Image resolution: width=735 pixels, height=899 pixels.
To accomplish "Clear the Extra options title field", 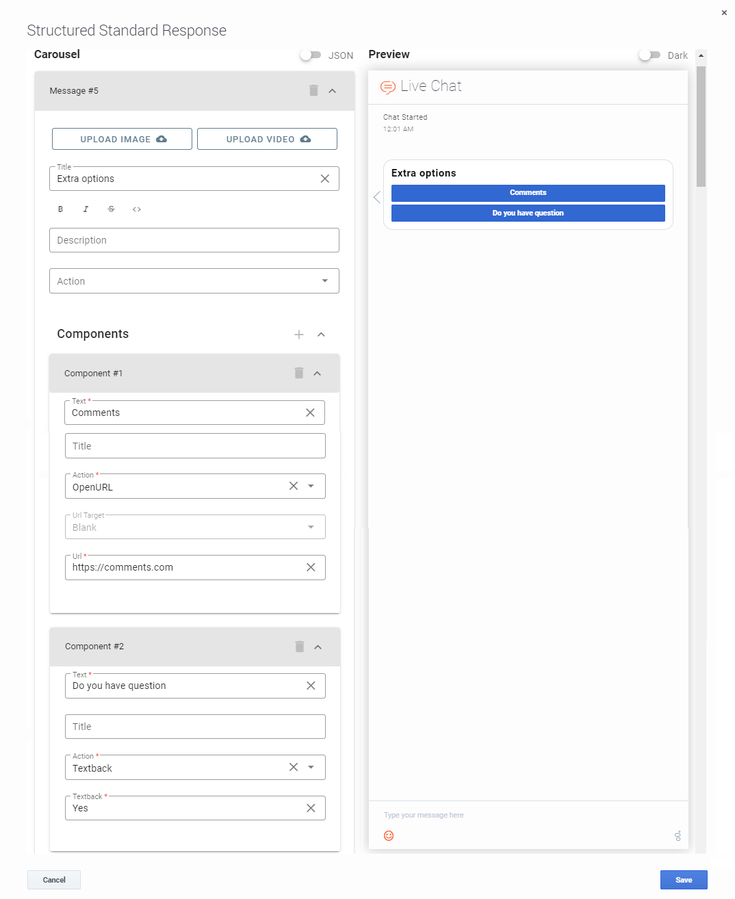I will point(324,179).
